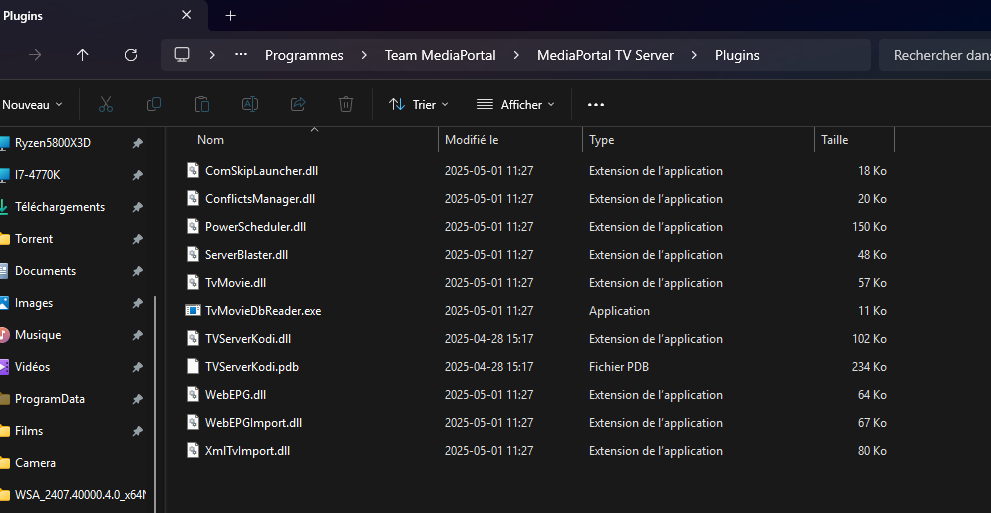Viewport: 991px width, 513px height.
Task: Open a new tab with plus button
Action: pos(231,16)
